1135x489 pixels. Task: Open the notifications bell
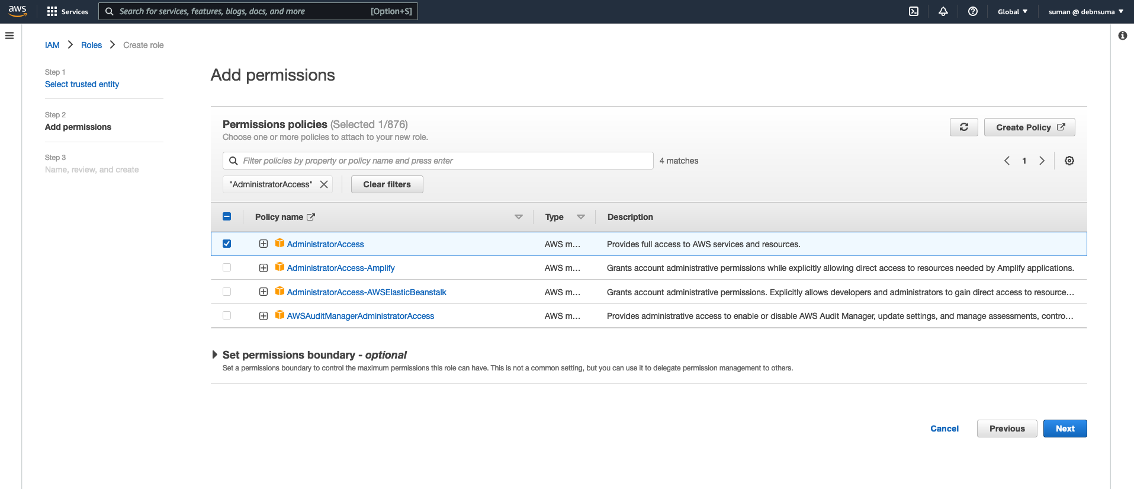tap(943, 12)
